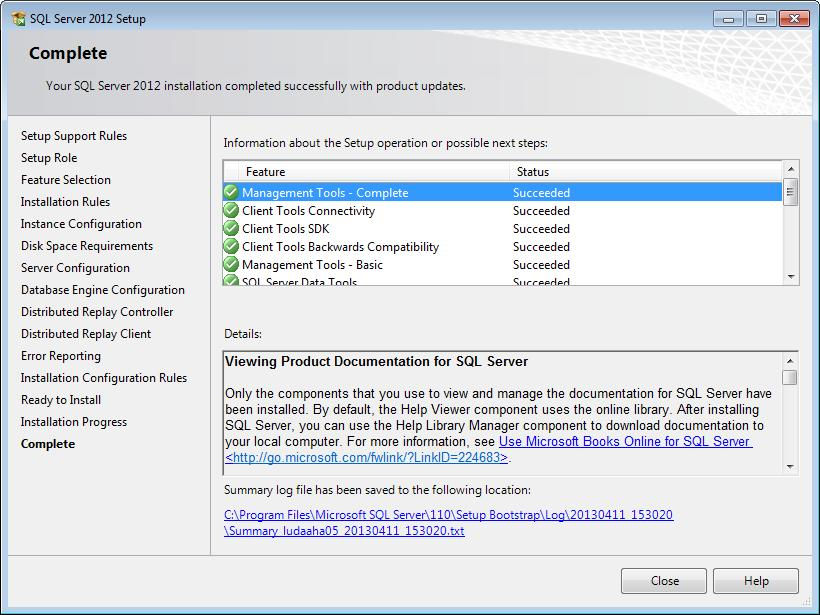Click Disk Space Requirements step
The height and width of the screenshot is (615, 820).
click(87, 246)
